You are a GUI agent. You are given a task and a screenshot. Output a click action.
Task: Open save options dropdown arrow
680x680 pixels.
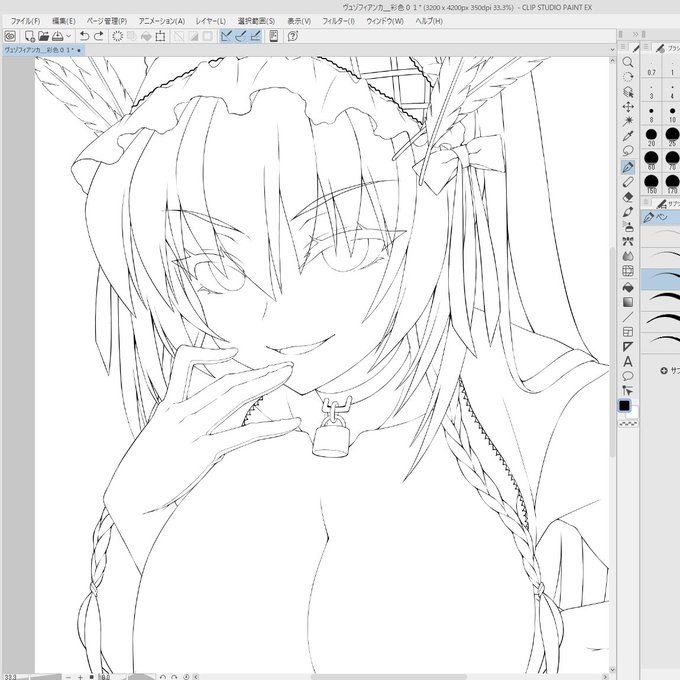coord(68,36)
